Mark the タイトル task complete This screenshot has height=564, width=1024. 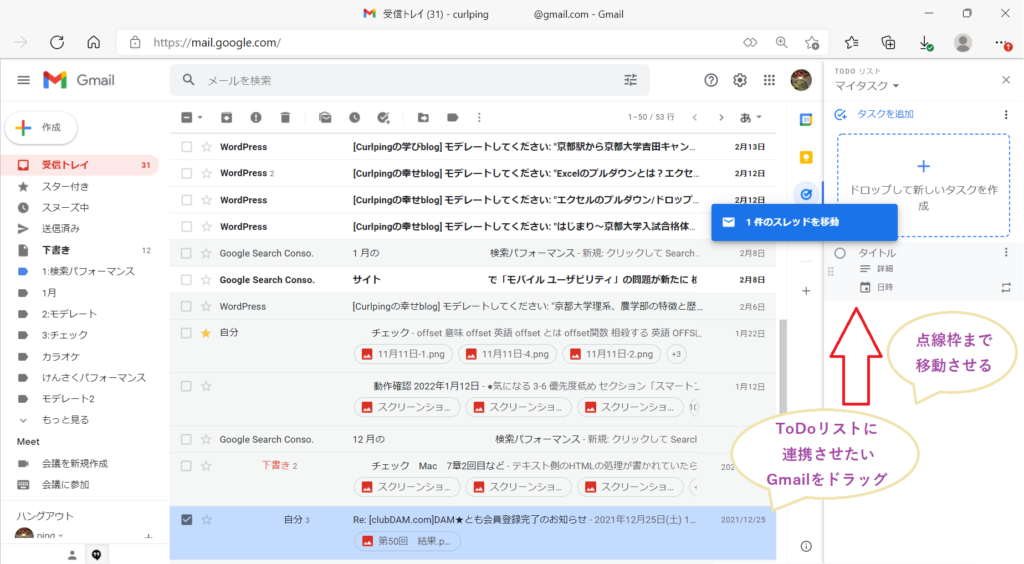click(840, 253)
